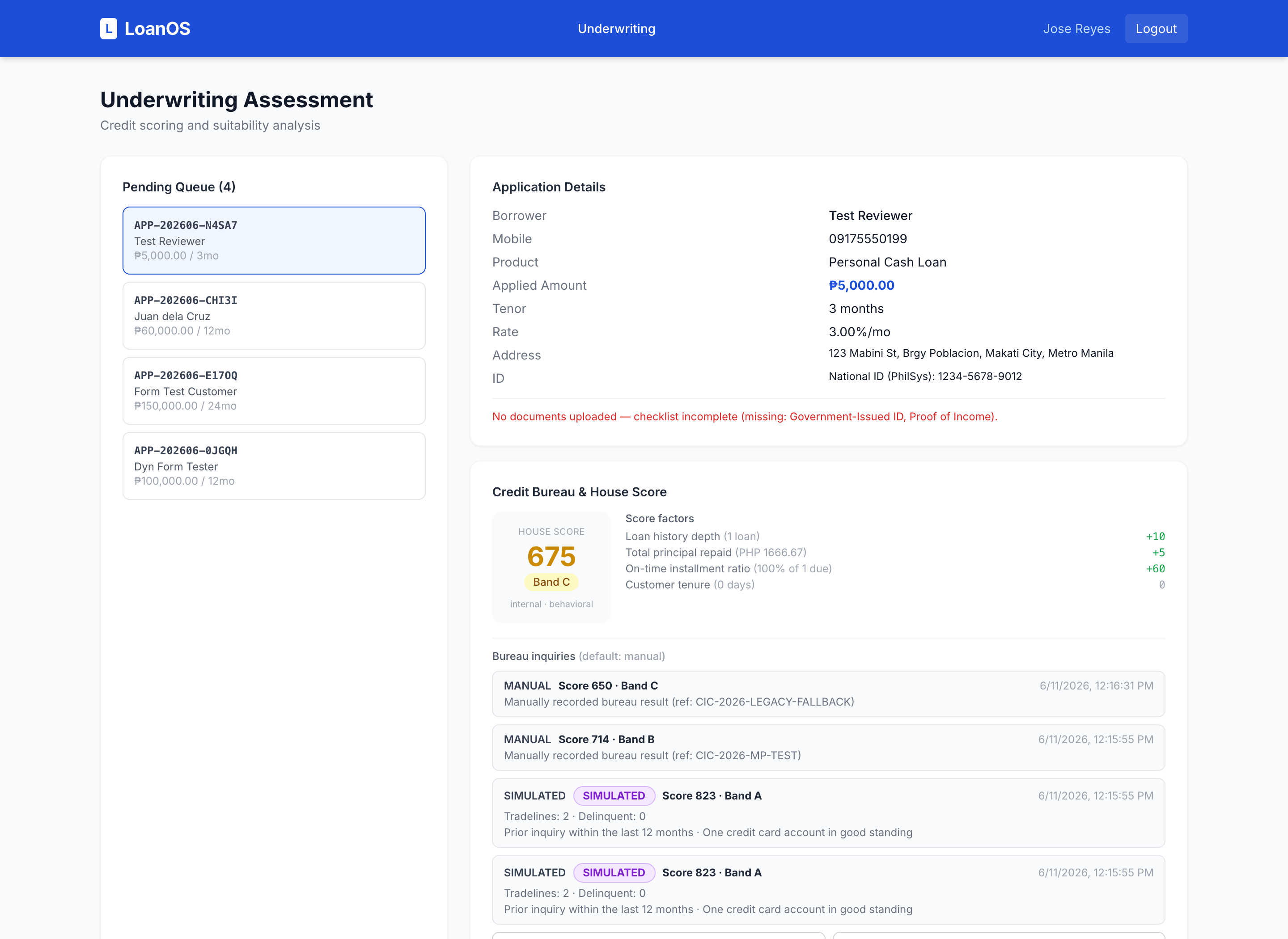This screenshot has width=1288, height=939.
Task: Click the red missing documents warning
Action: (745, 417)
